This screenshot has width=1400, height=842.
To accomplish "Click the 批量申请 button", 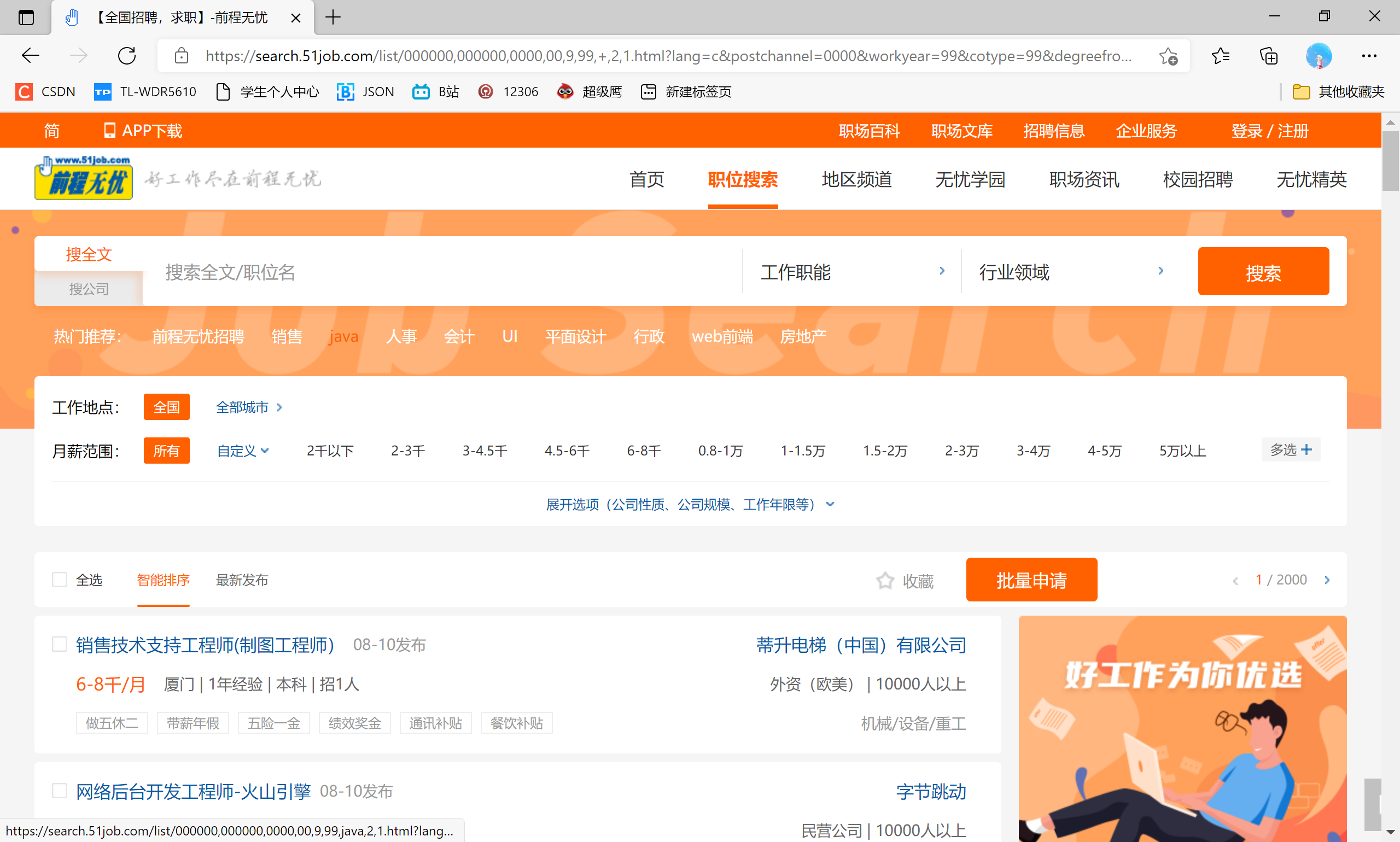I will (1032, 580).
